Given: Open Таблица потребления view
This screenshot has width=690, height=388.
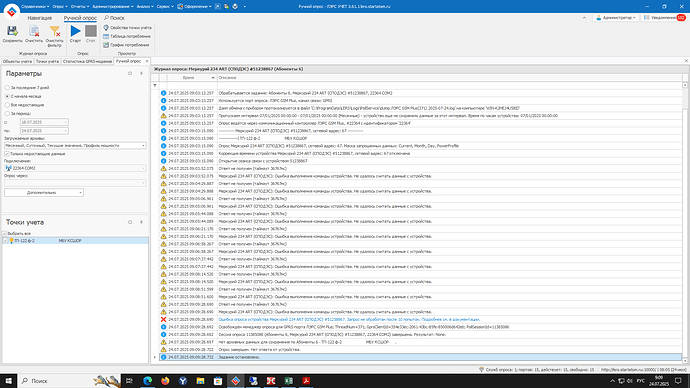Looking at the screenshot, I should pyautogui.click(x=127, y=36).
